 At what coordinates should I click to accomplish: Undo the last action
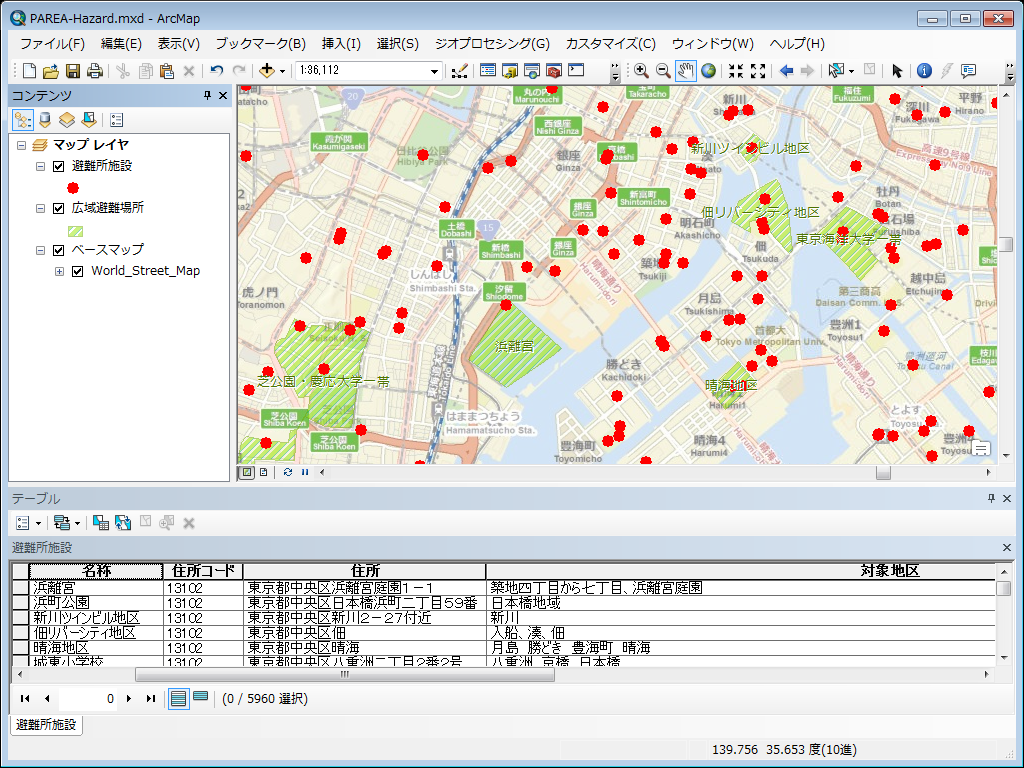(x=217, y=71)
